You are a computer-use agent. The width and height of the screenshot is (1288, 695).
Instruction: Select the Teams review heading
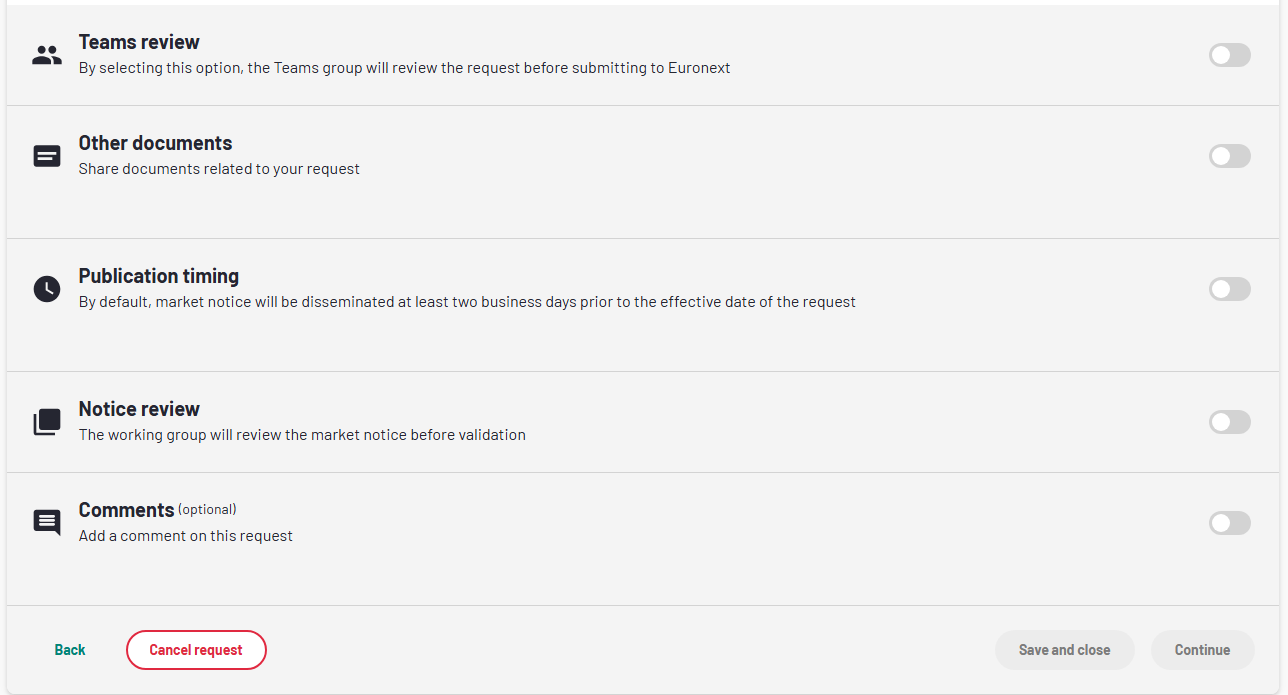(x=139, y=42)
